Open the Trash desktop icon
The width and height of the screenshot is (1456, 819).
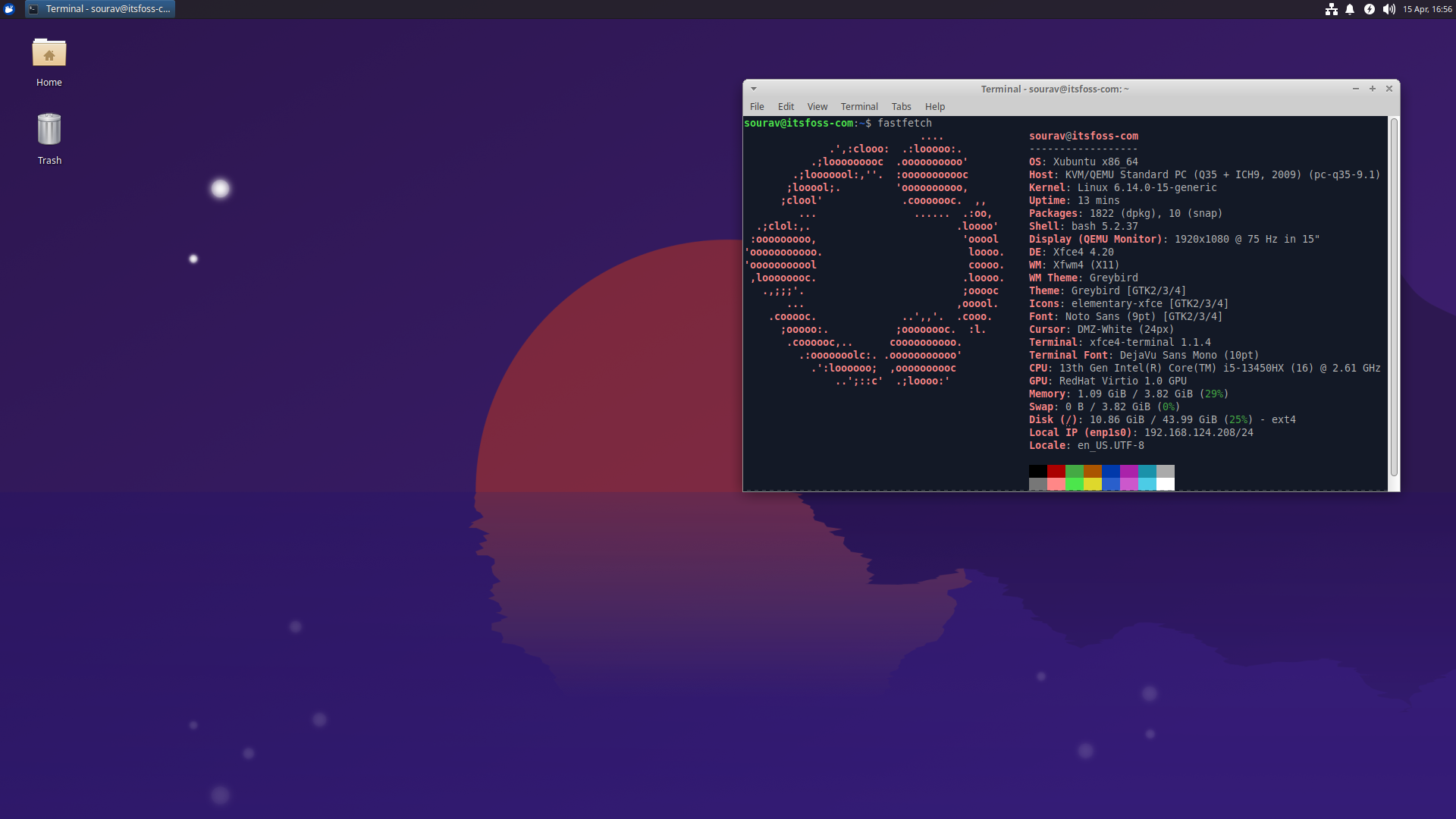point(49,129)
